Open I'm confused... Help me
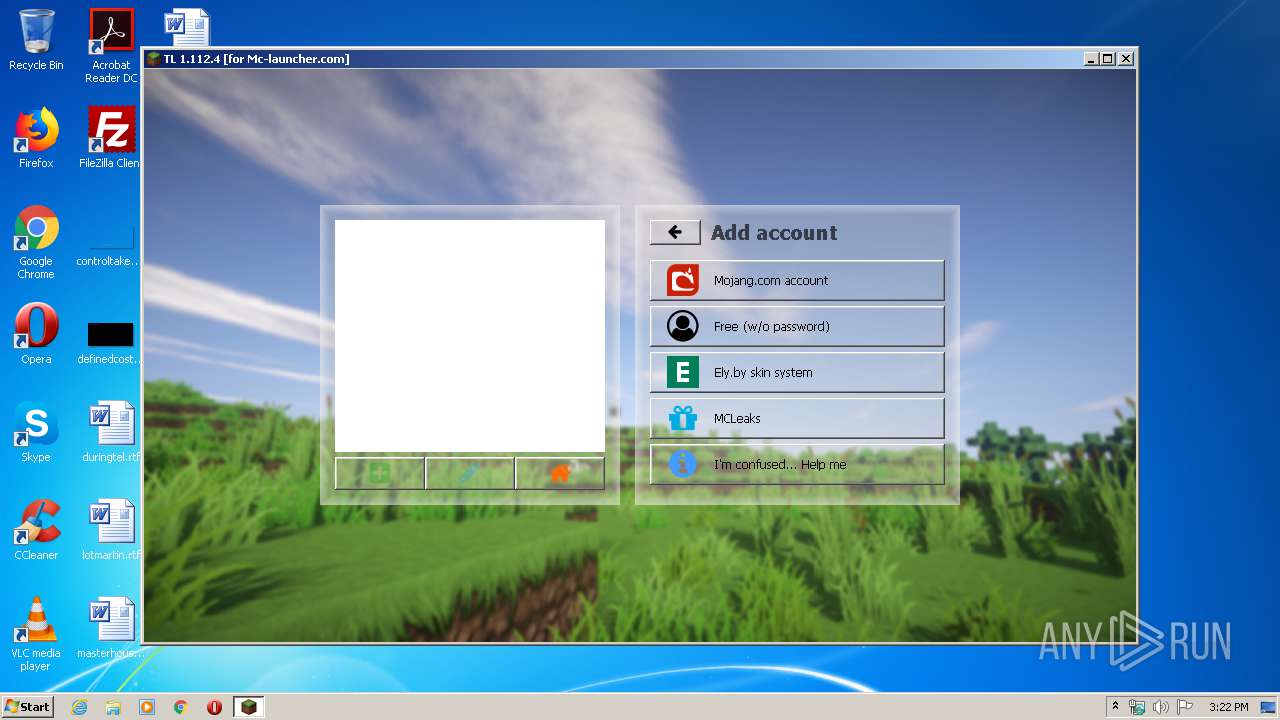 [x=797, y=464]
